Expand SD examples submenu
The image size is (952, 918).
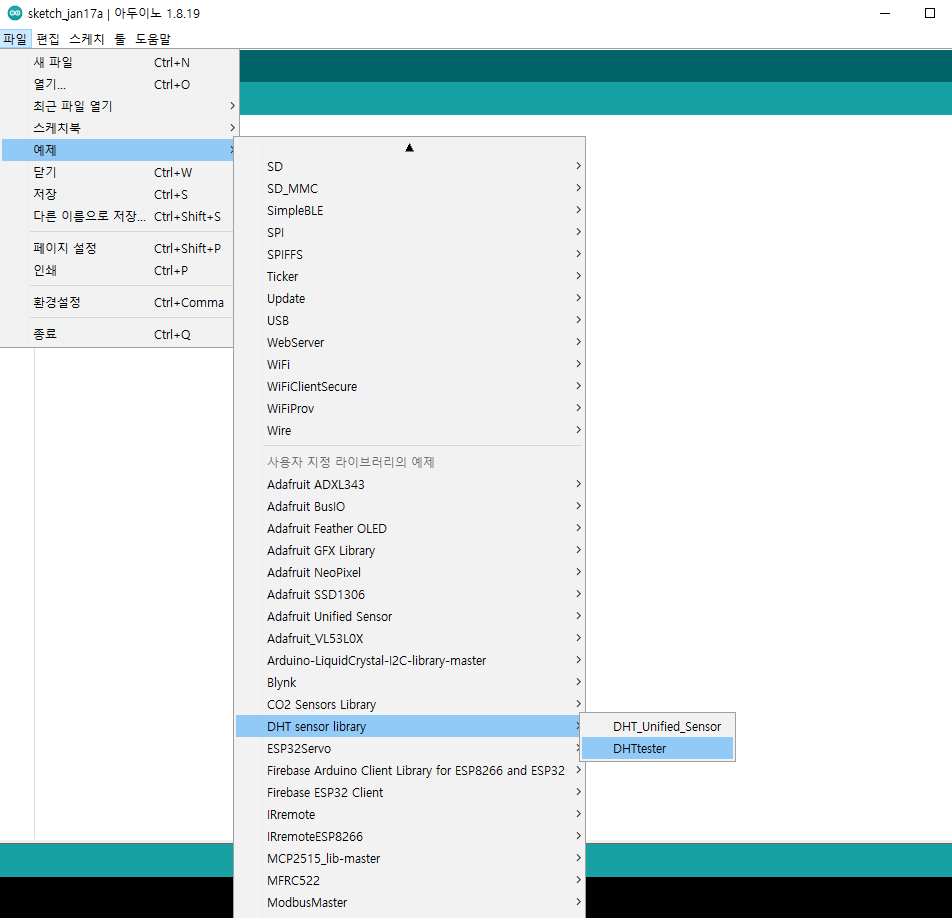[x=410, y=166]
